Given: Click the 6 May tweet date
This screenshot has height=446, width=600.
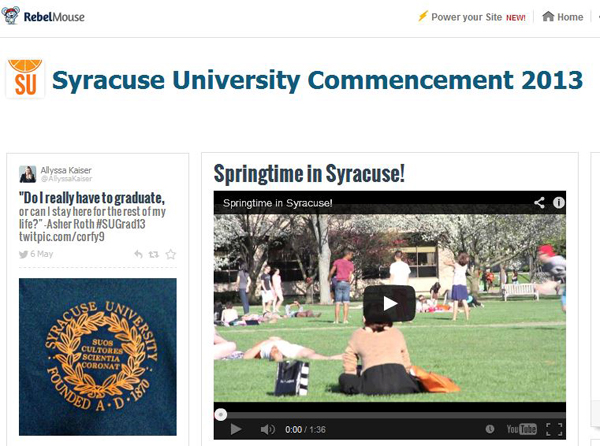Looking at the screenshot, I should (x=41, y=254).
